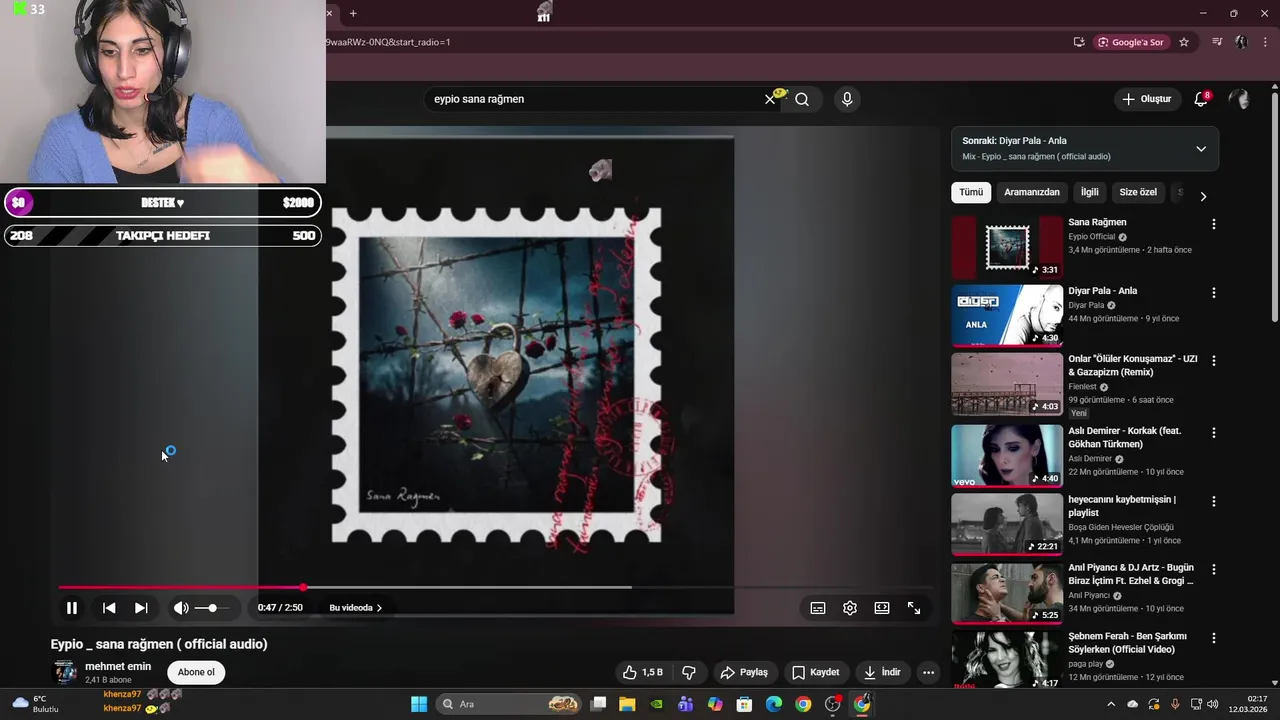Download video with İndir button
This screenshot has height=720, width=1280.
click(x=883, y=672)
